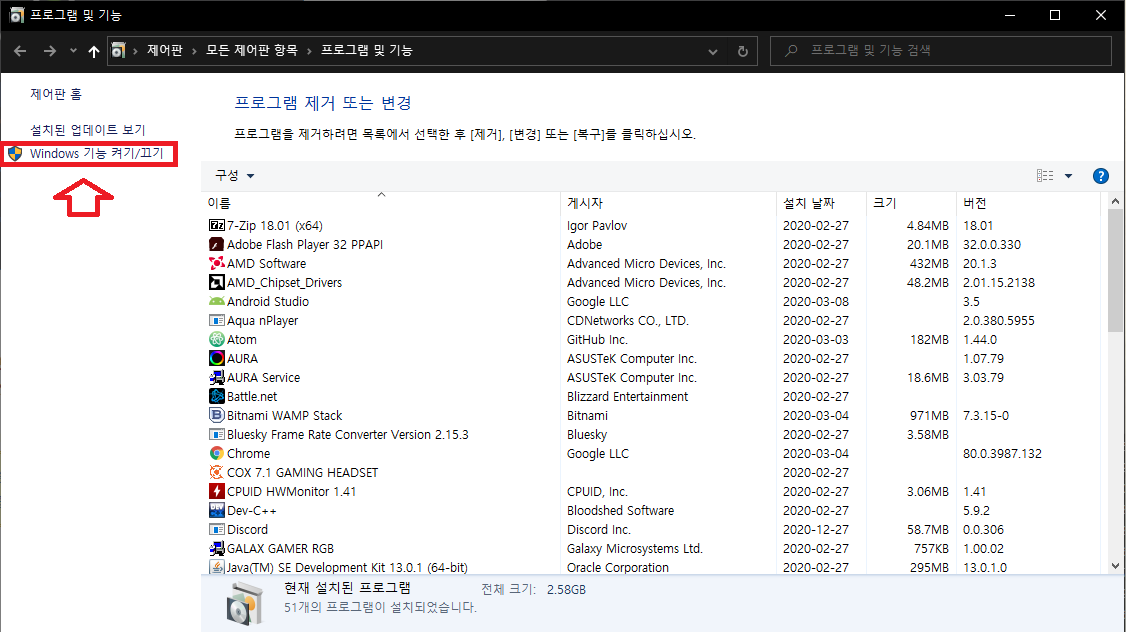Open the view options dropdown arrow

tap(1069, 176)
